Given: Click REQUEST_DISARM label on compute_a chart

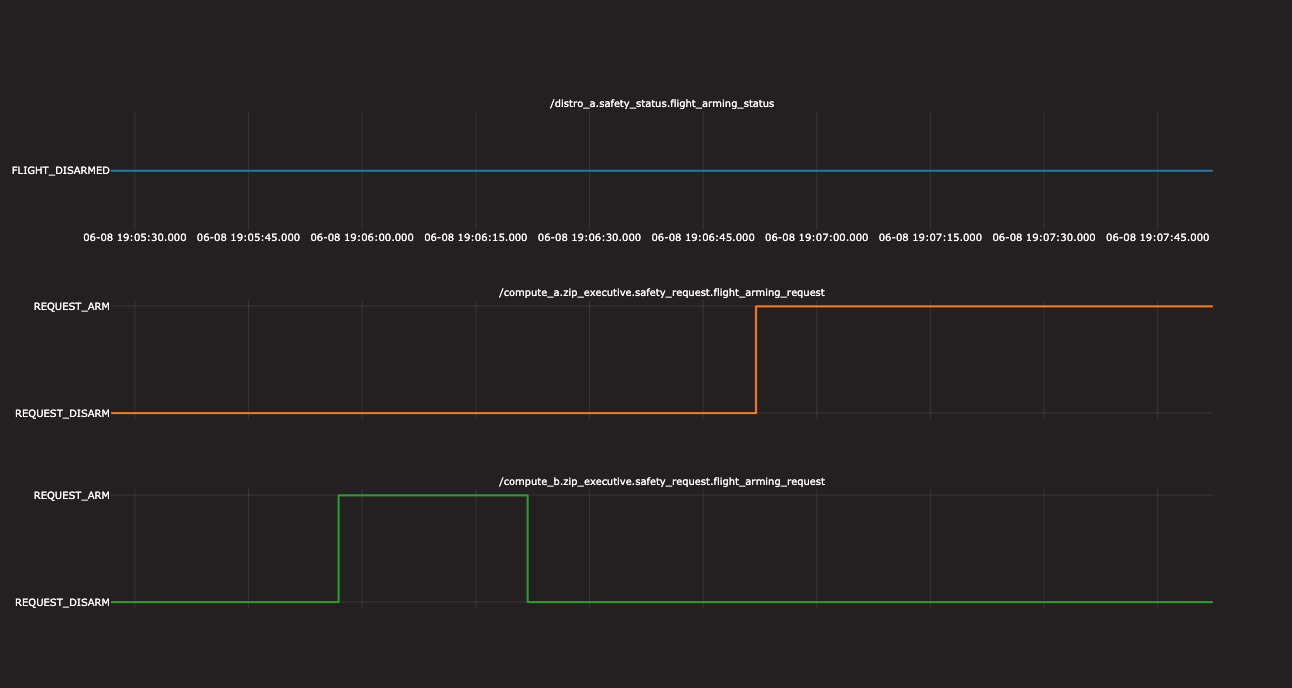Looking at the screenshot, I should pyautogui.click(x=62, y=413).
